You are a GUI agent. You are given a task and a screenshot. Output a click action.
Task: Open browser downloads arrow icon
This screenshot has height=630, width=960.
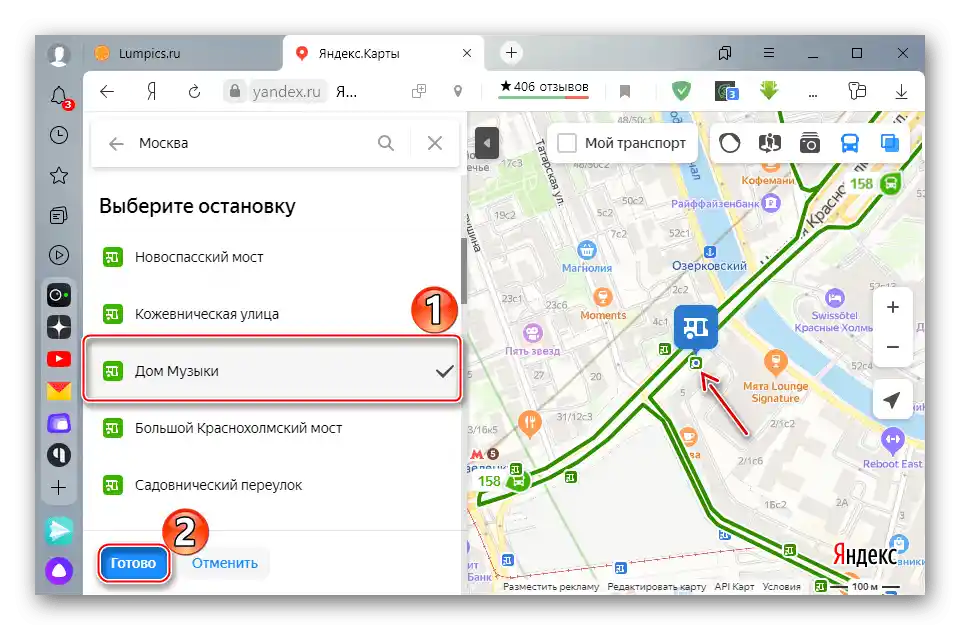[901, 92]
